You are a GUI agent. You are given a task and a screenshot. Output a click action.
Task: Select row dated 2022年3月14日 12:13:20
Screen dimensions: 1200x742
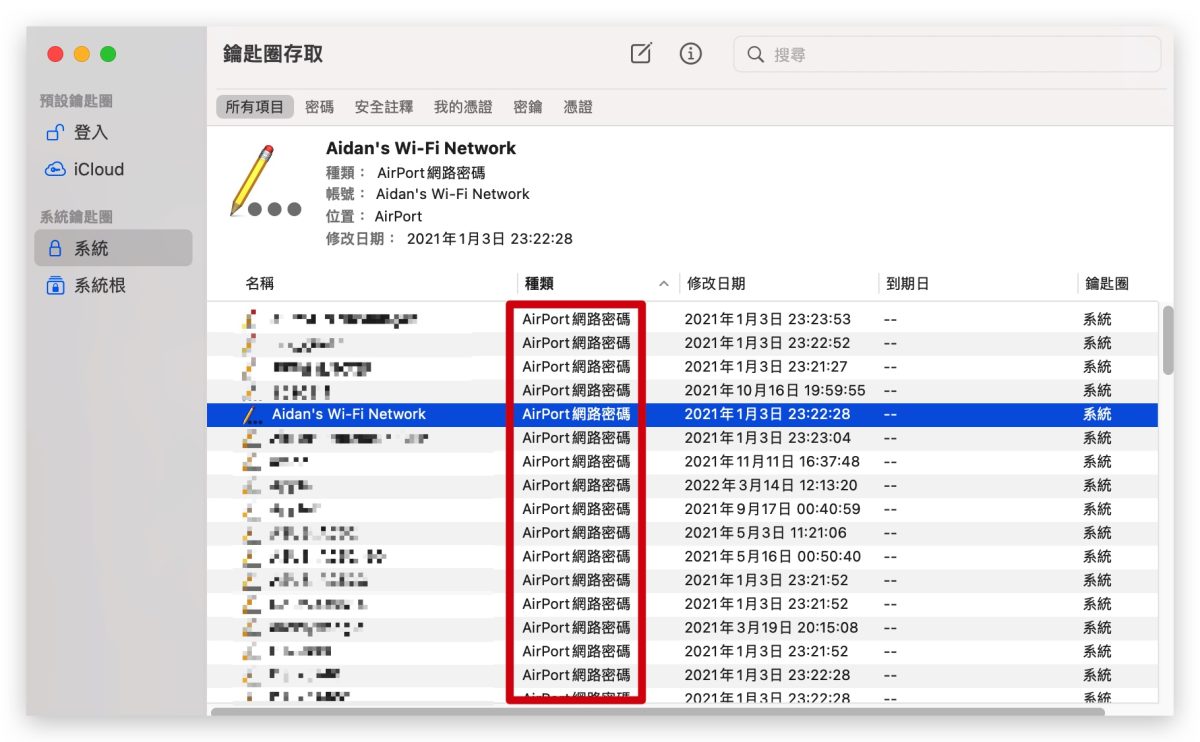coord(682,485)
